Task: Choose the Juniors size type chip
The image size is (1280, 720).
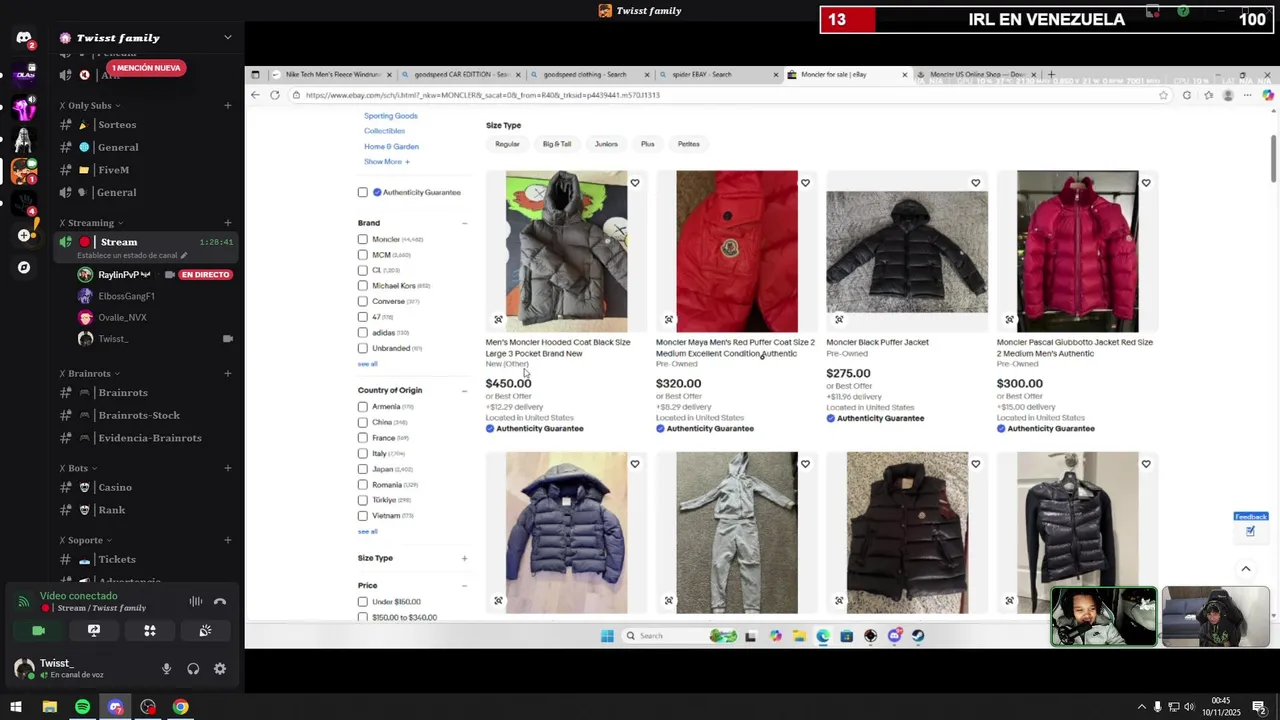Action: (606, 144)
